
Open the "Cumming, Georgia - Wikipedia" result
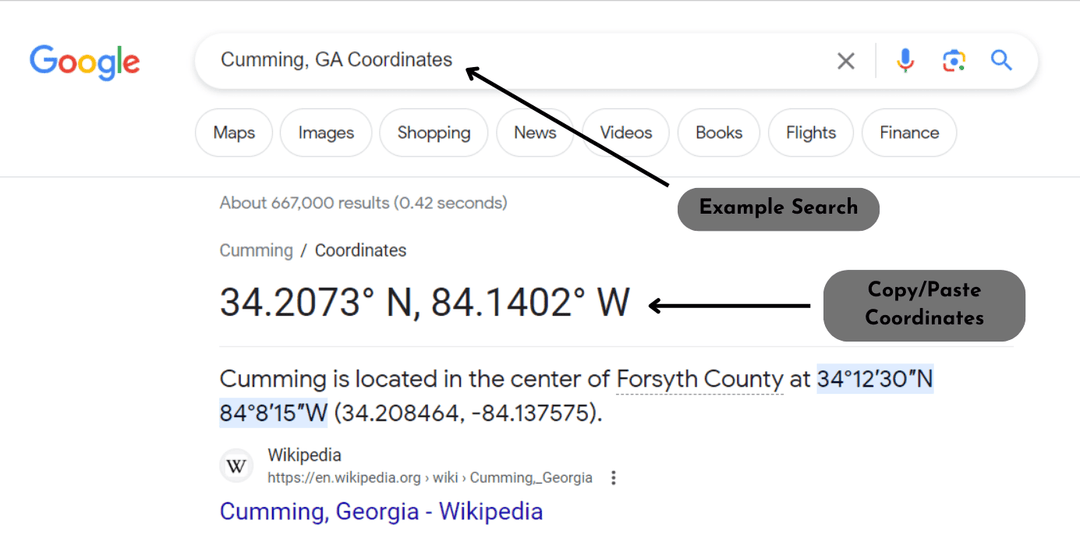[381, 512]
